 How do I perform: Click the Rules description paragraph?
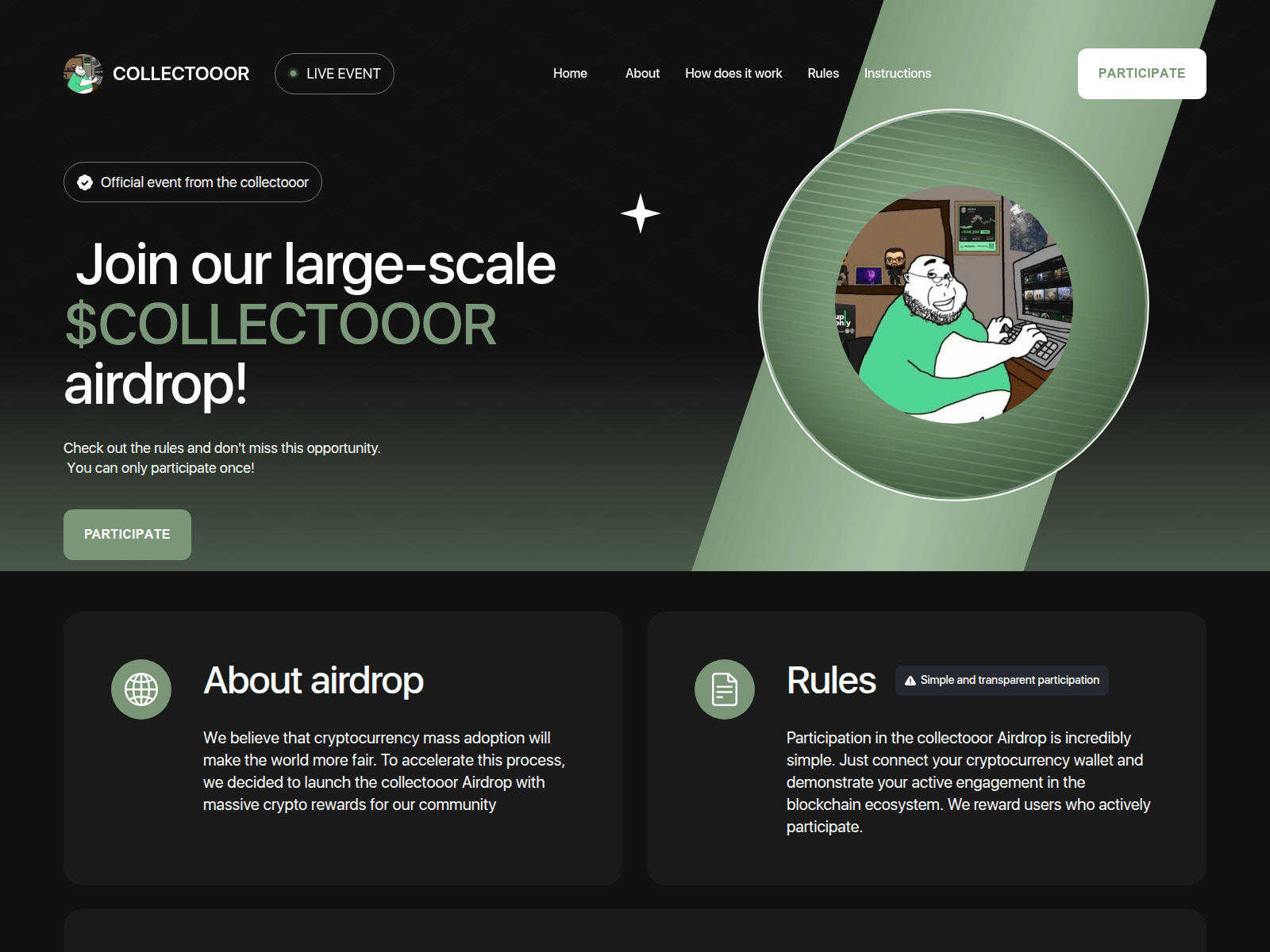(968, 782)
